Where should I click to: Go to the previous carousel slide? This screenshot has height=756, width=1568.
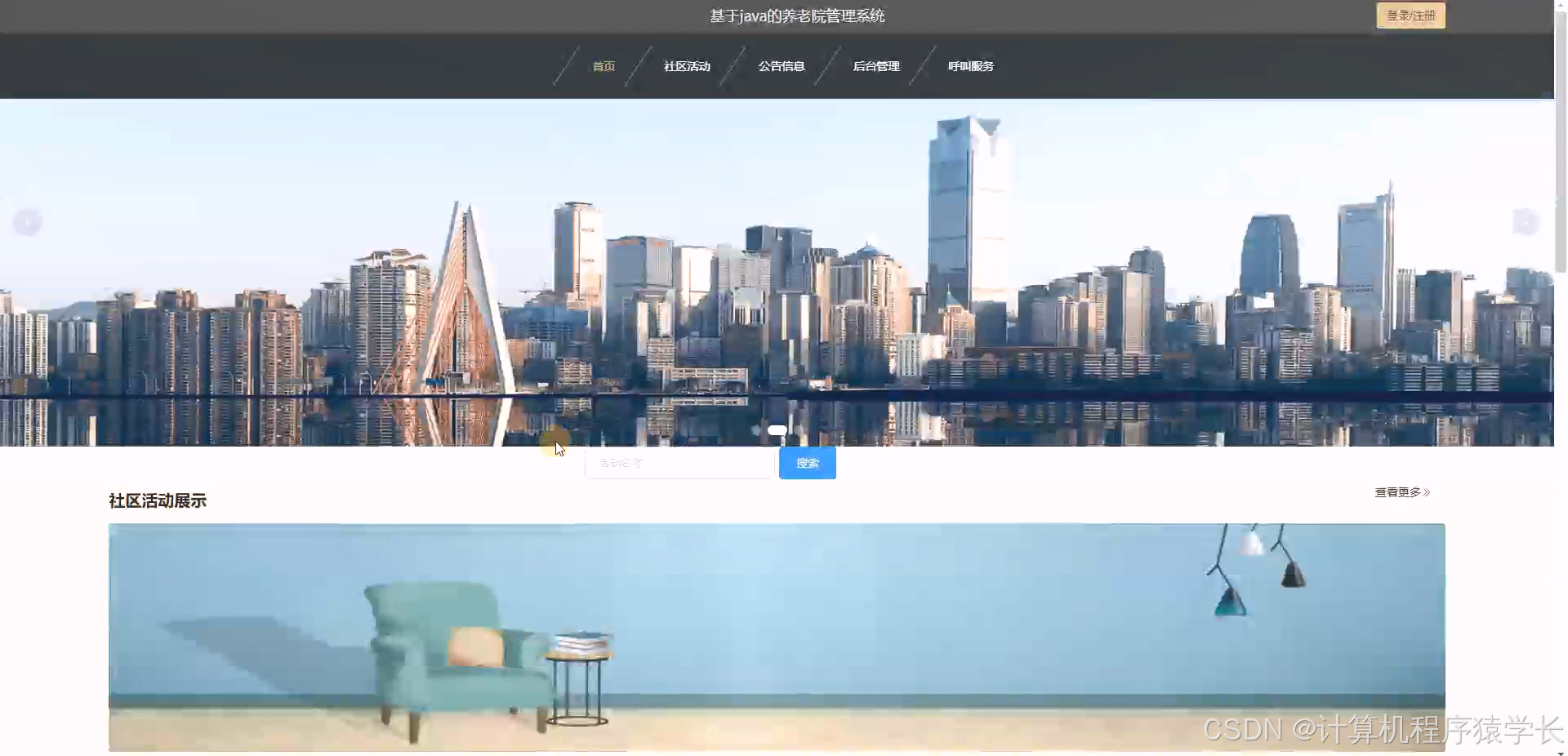(27, 222)
